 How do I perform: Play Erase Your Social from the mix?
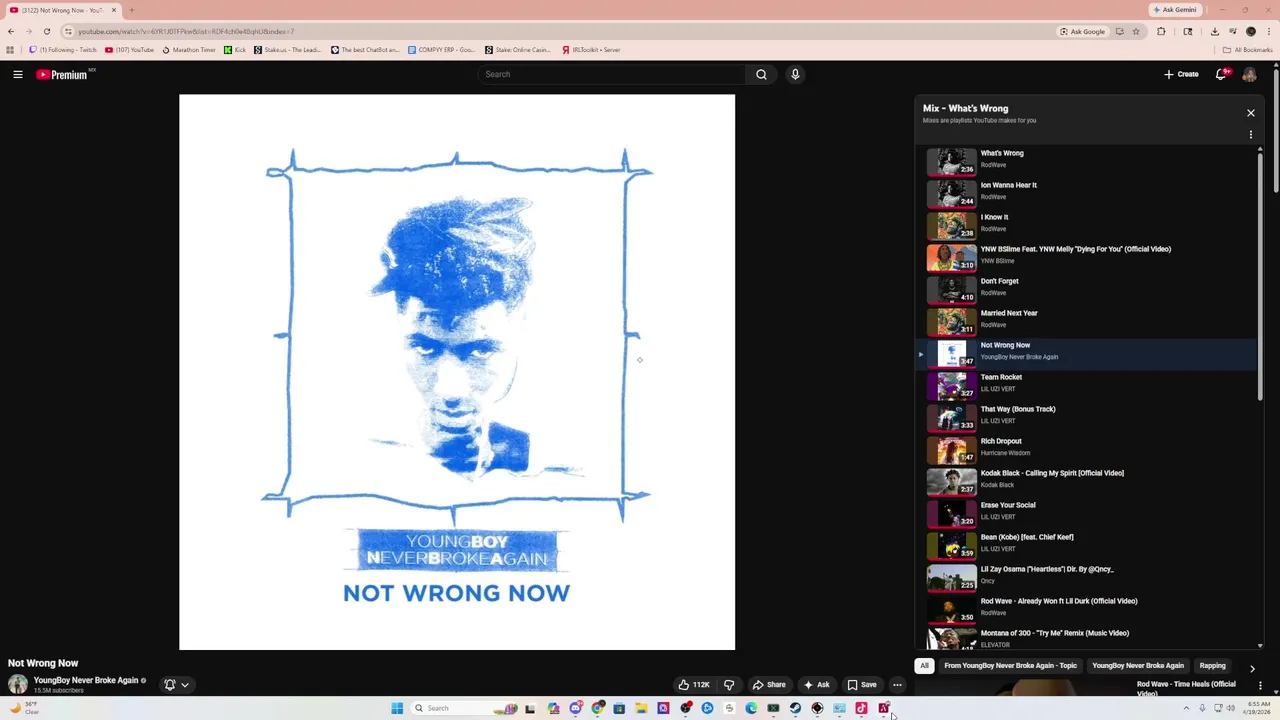pyautogui.click(x=1087, y=513)
